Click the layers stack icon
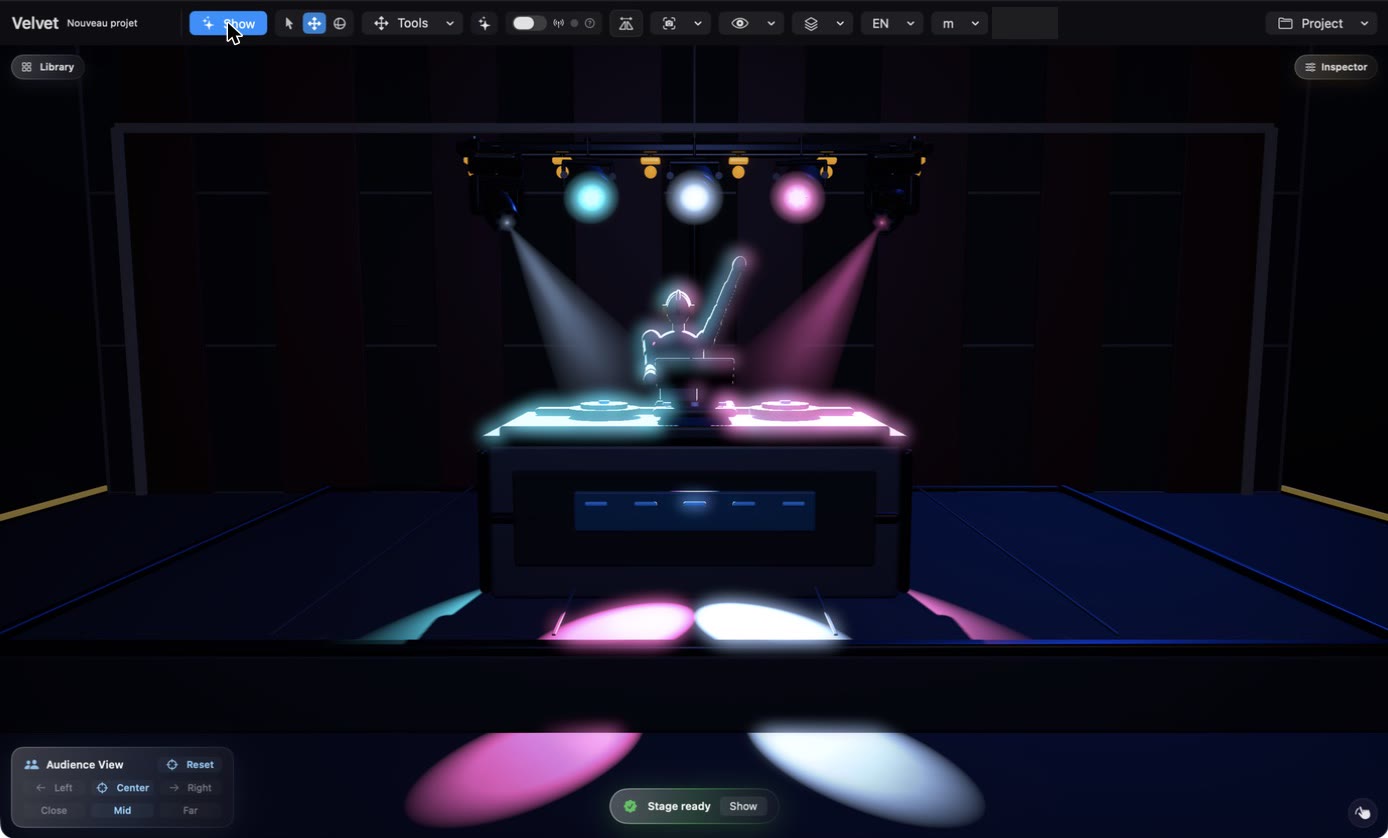Viewport: 1388px width, 838px height. (x=811, y=23)
